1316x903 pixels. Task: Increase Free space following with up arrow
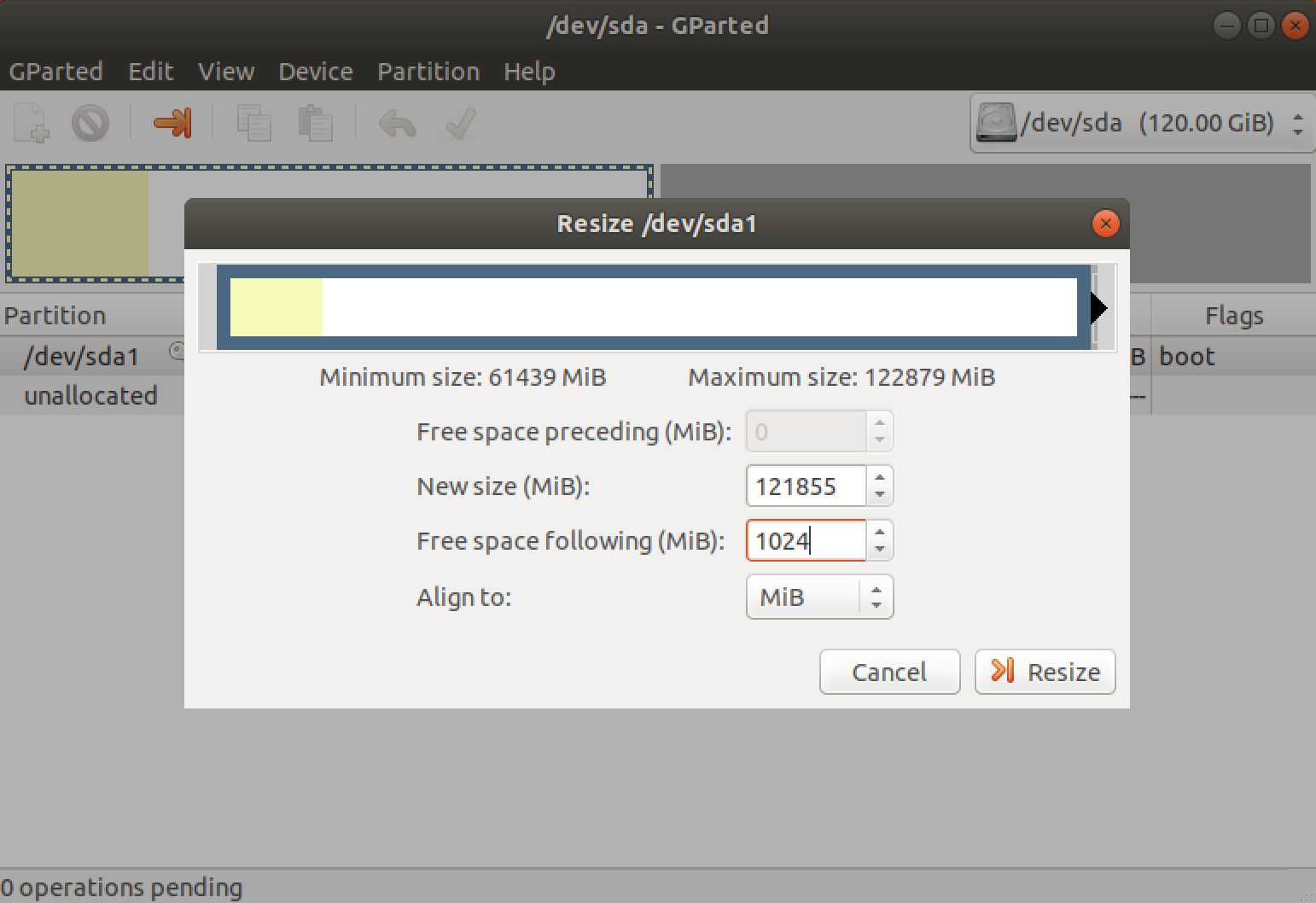tap(879, 533)
